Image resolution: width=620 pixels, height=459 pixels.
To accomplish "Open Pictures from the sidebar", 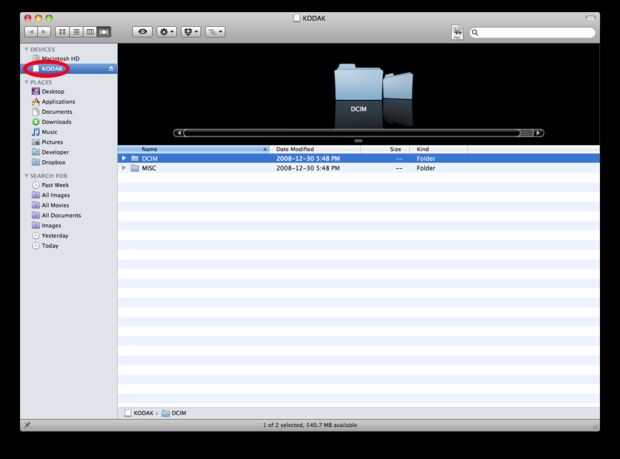I will tap(47, 142).
